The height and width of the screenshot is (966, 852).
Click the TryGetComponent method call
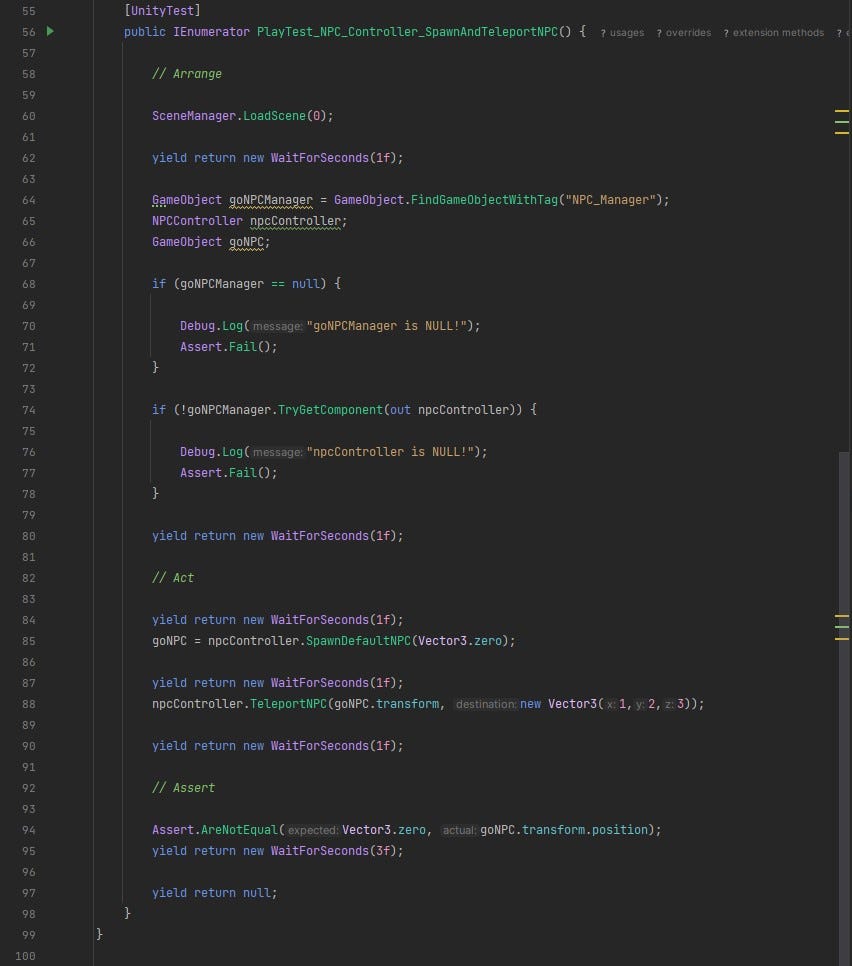click(x=330, y=410)
